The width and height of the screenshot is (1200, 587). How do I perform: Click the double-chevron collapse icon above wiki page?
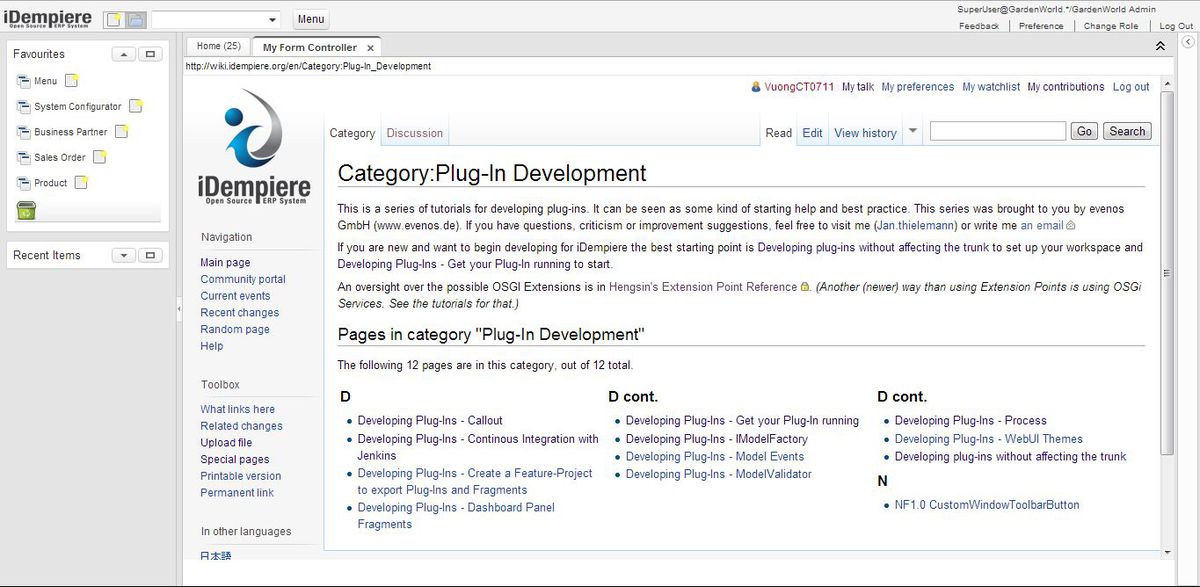pyautogui.click(x=1160, y=46)
